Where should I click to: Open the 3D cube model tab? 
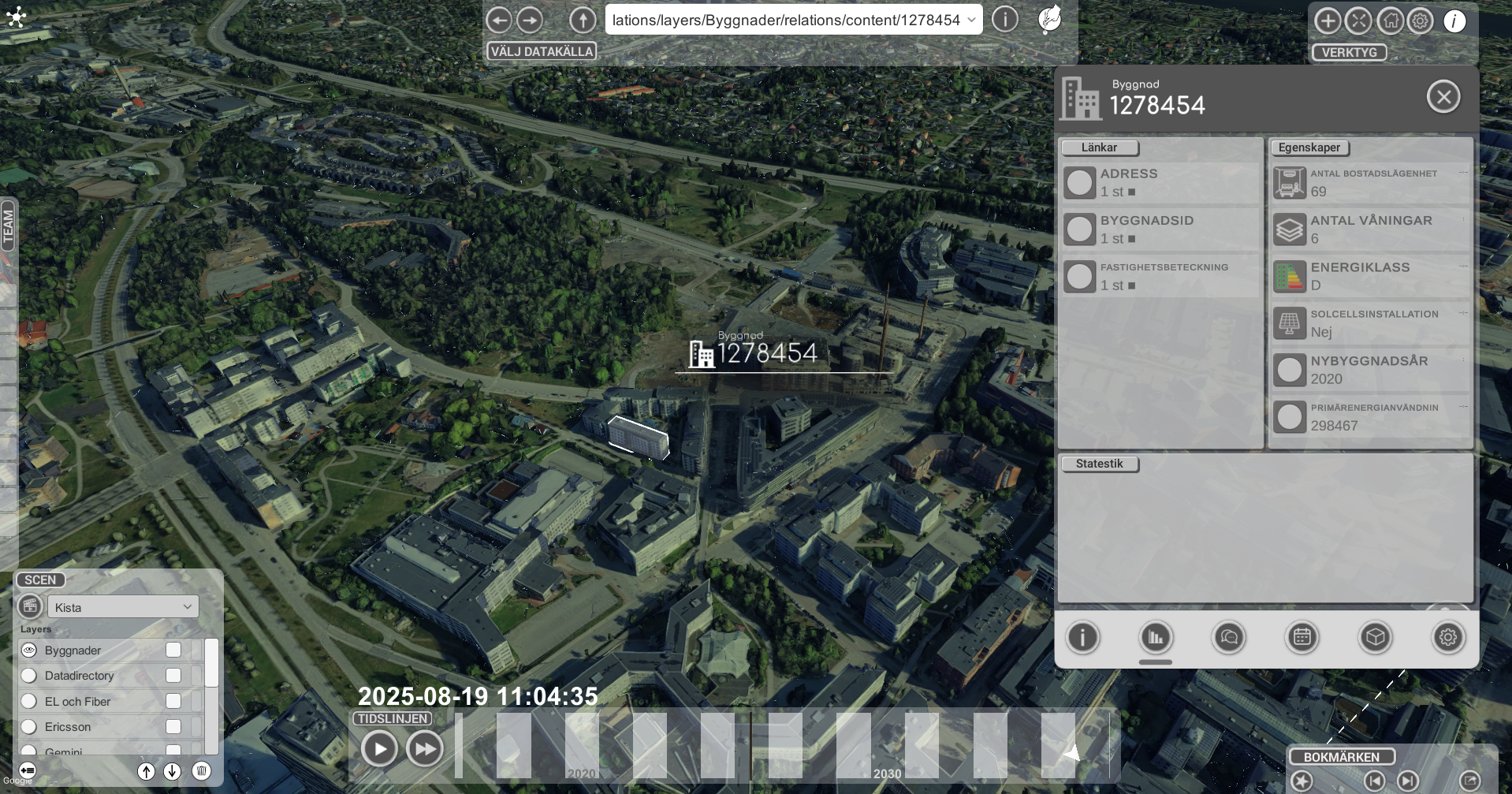coord(1375,637)
